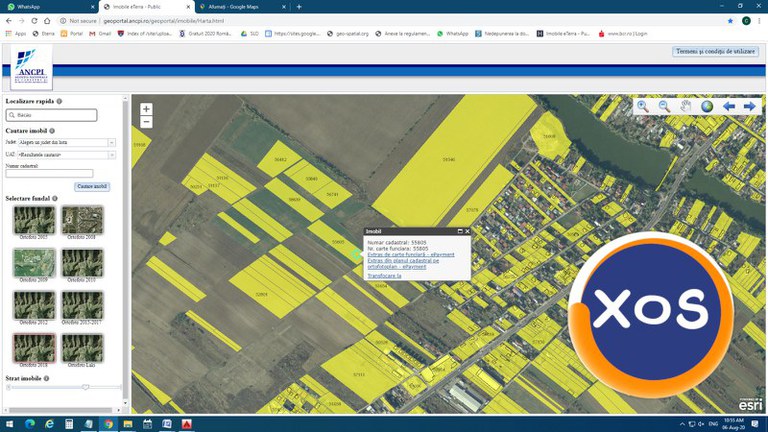Click the Cautare imobil button
768x432 pixels.
coord(92,187)
